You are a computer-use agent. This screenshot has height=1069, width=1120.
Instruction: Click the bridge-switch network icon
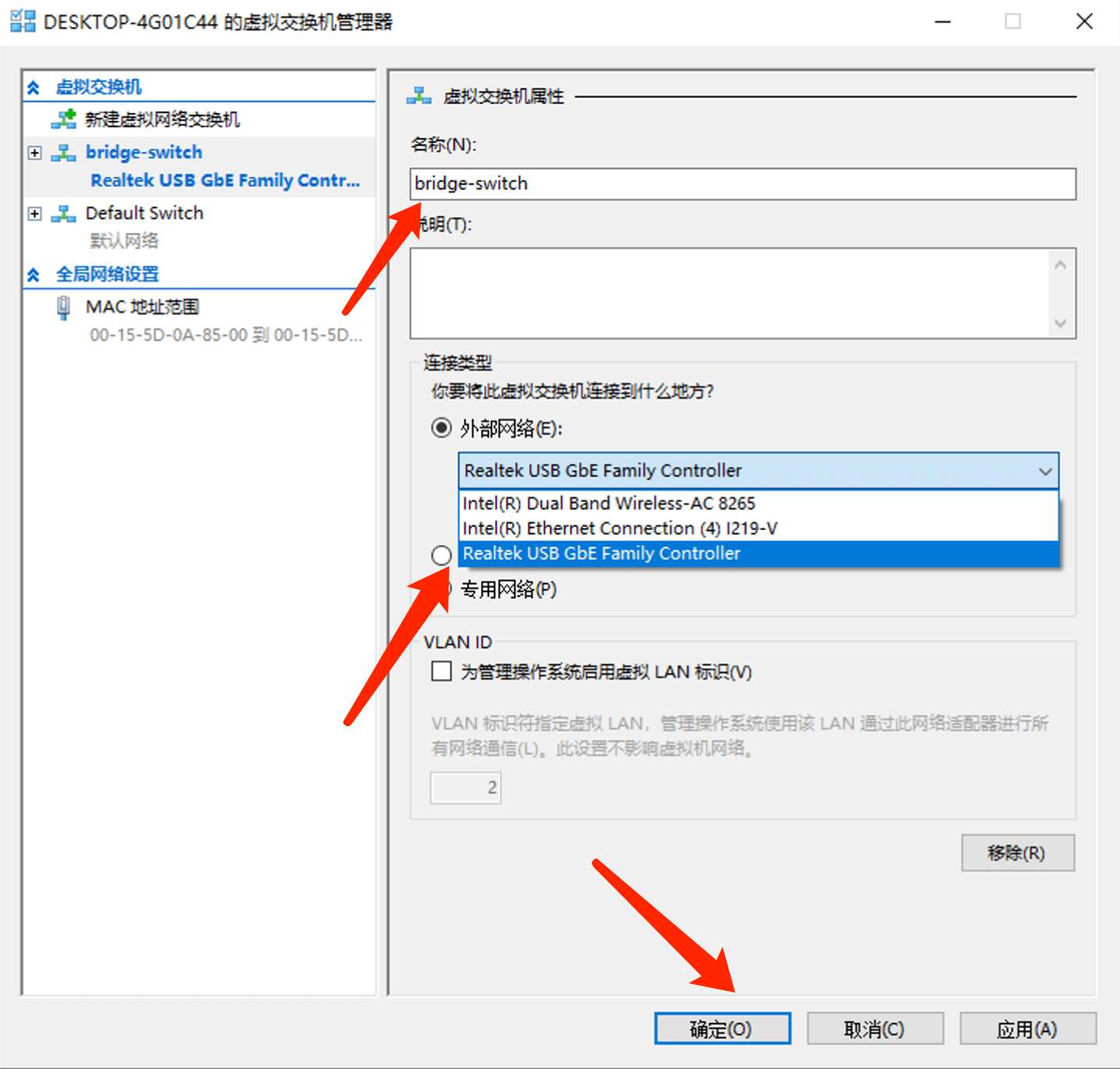point(64,153)
